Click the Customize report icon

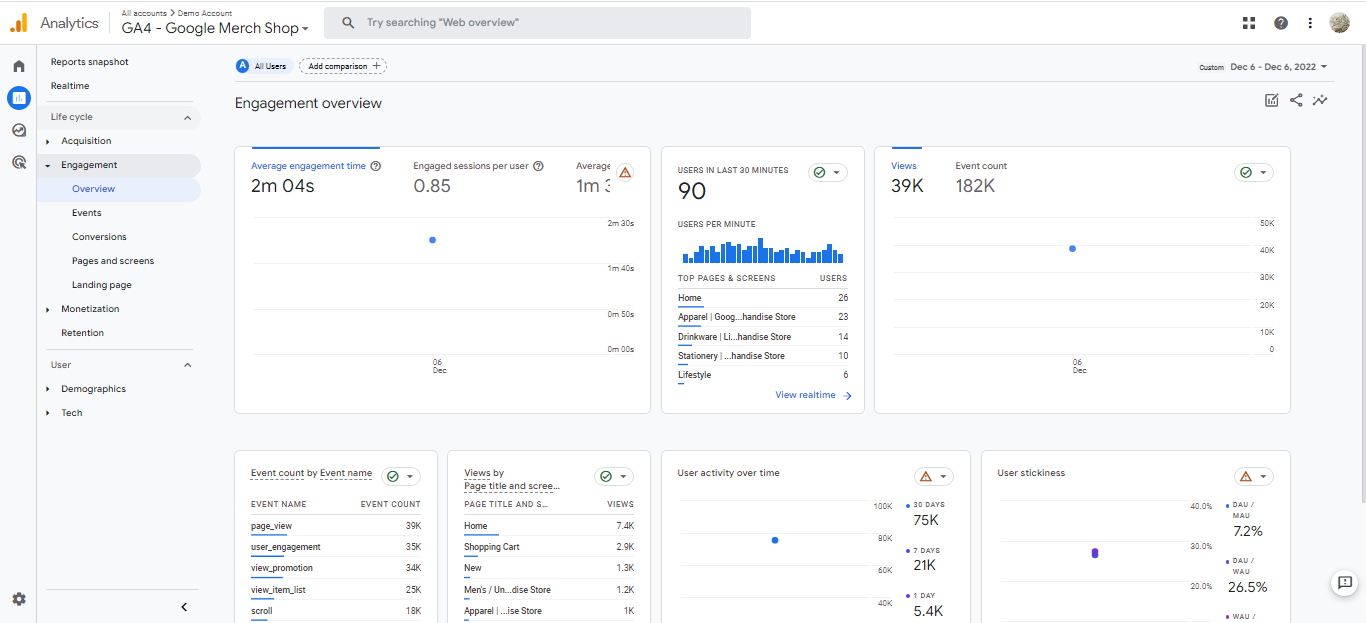click(x=1272, y=100)
